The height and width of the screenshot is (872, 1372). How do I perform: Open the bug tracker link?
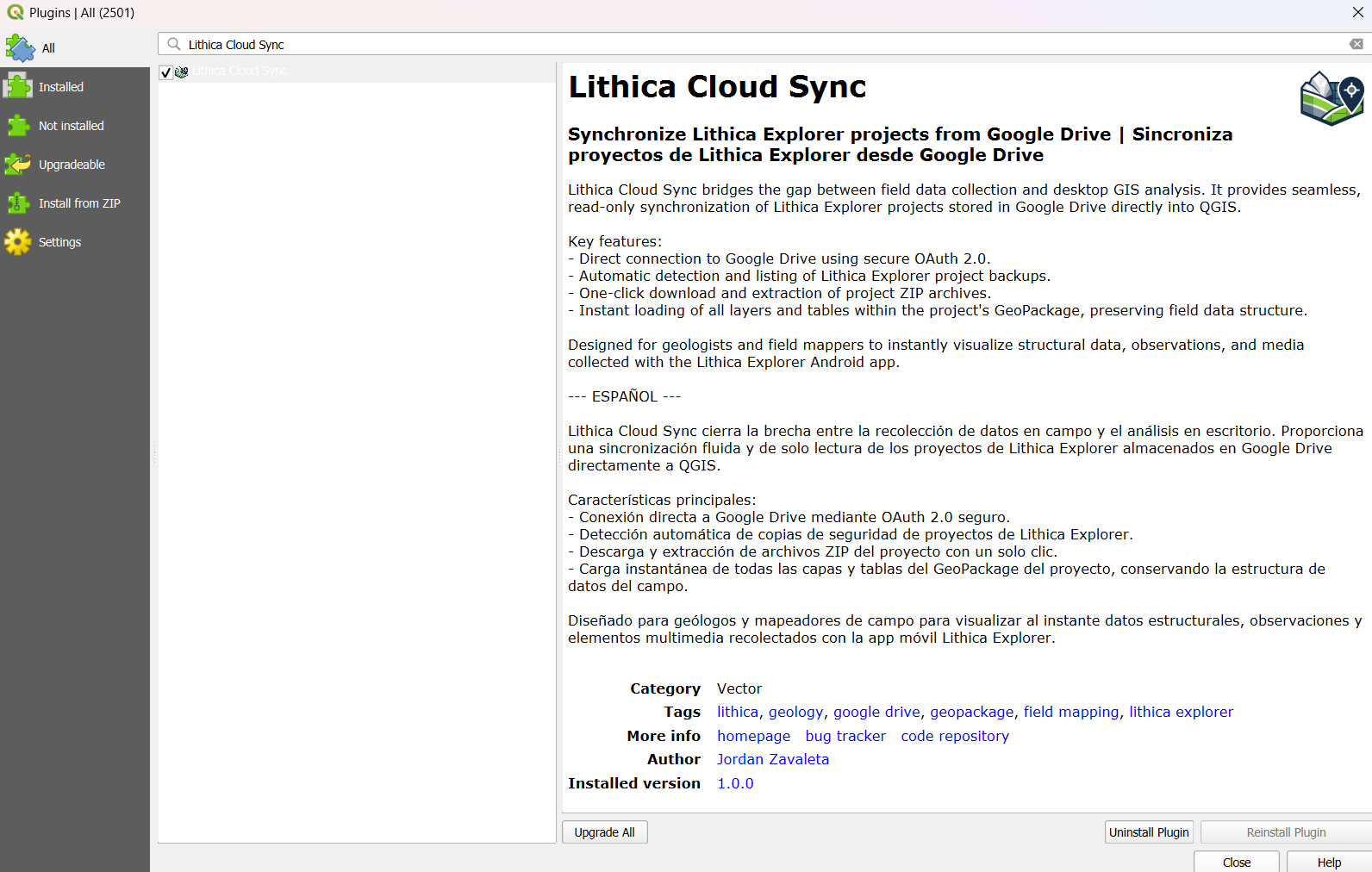[x=845, y=736]
